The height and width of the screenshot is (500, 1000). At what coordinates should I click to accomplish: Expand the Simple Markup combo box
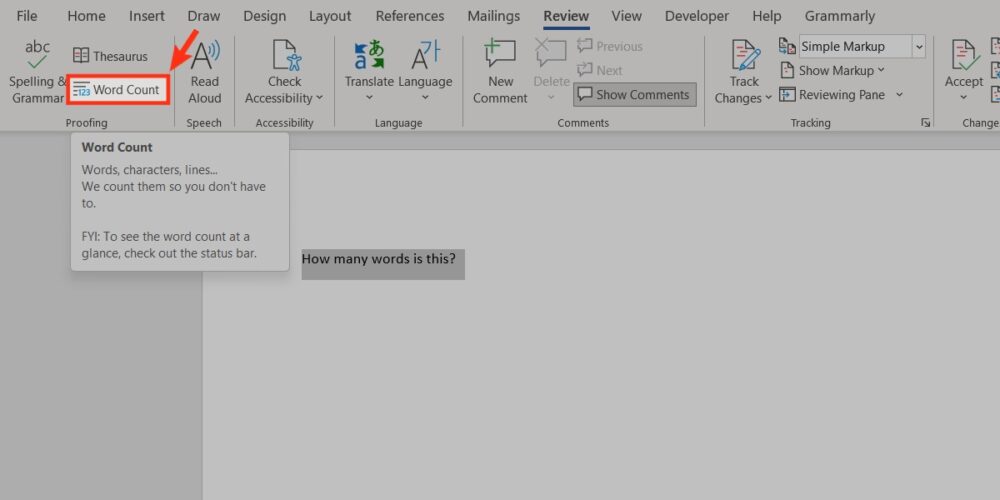918,47
